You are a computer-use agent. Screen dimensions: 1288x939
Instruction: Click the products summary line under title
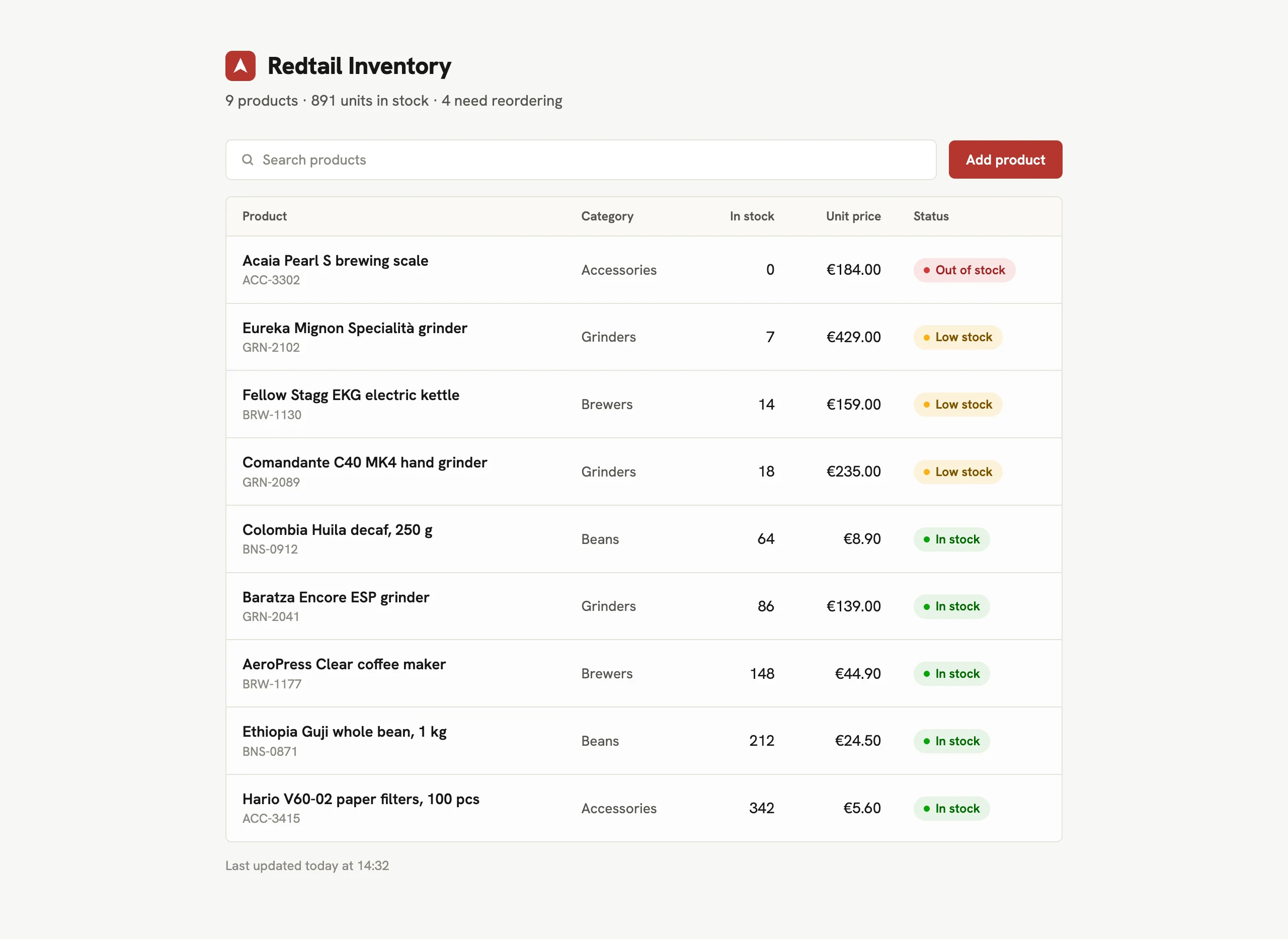394,101
